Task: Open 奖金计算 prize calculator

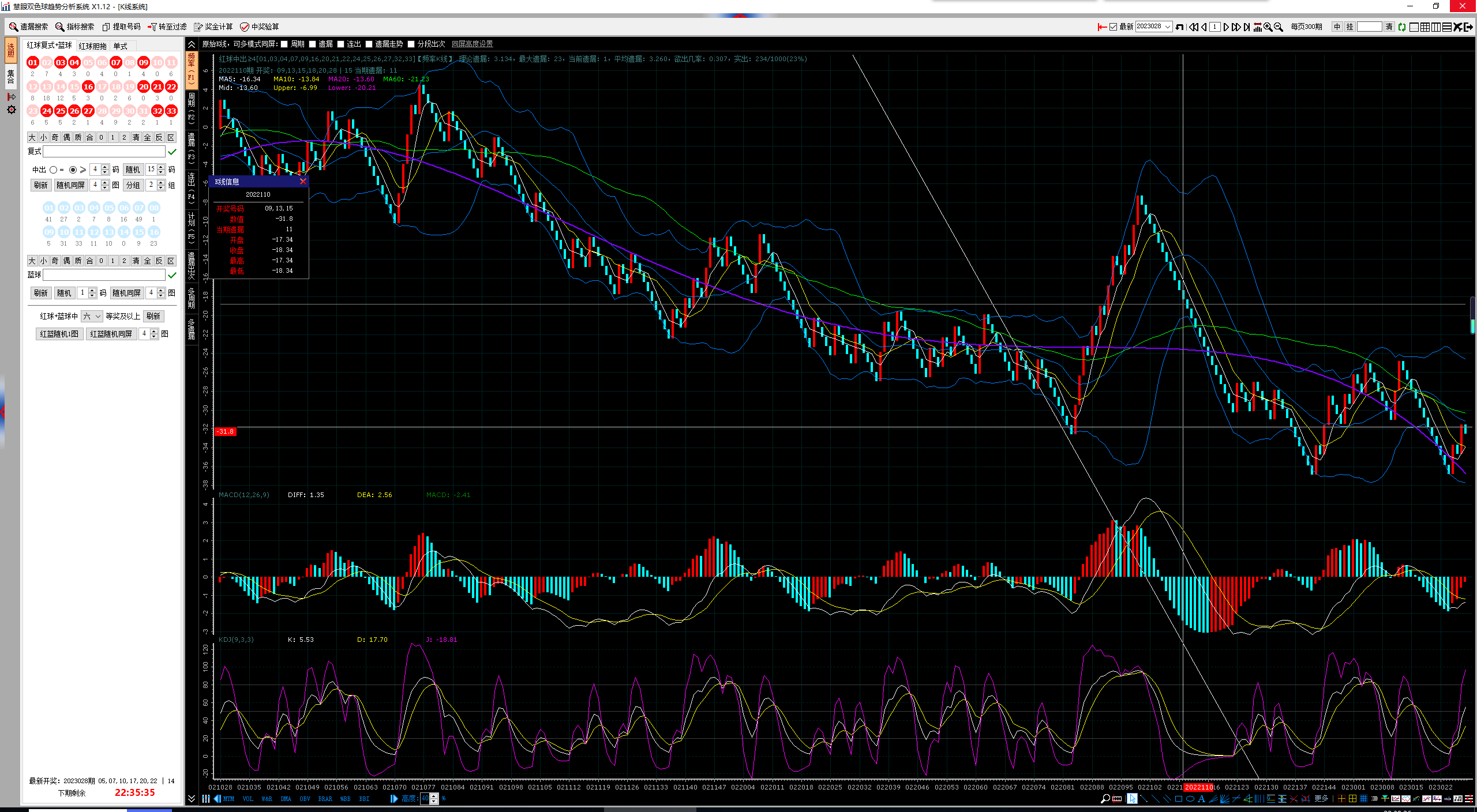Action: [213, 27]
